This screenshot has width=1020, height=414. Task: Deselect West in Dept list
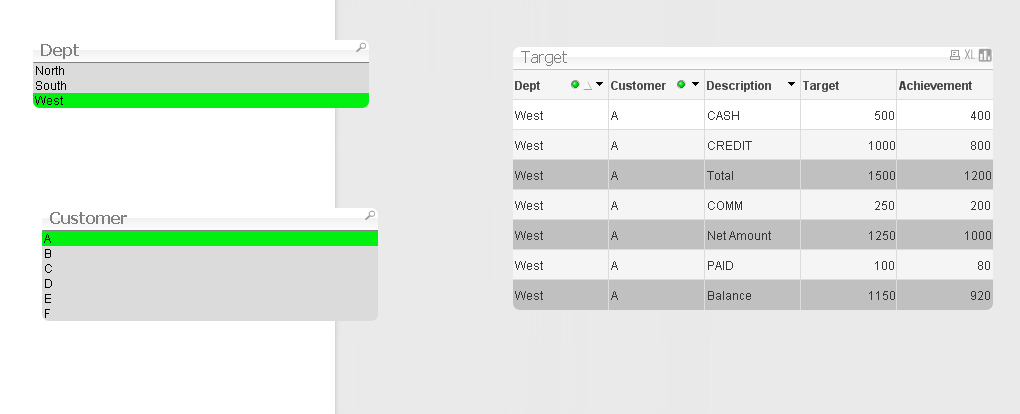click(x=200, y=101)
